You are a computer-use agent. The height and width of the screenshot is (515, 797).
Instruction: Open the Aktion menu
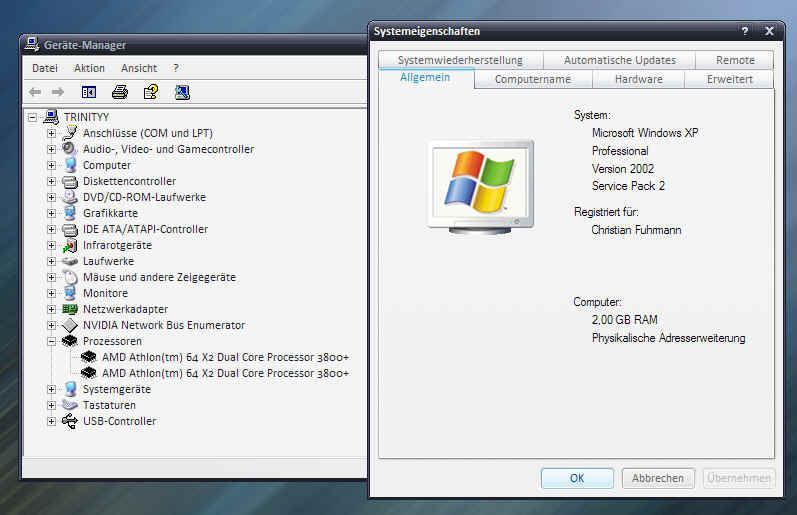pos(89,68)
